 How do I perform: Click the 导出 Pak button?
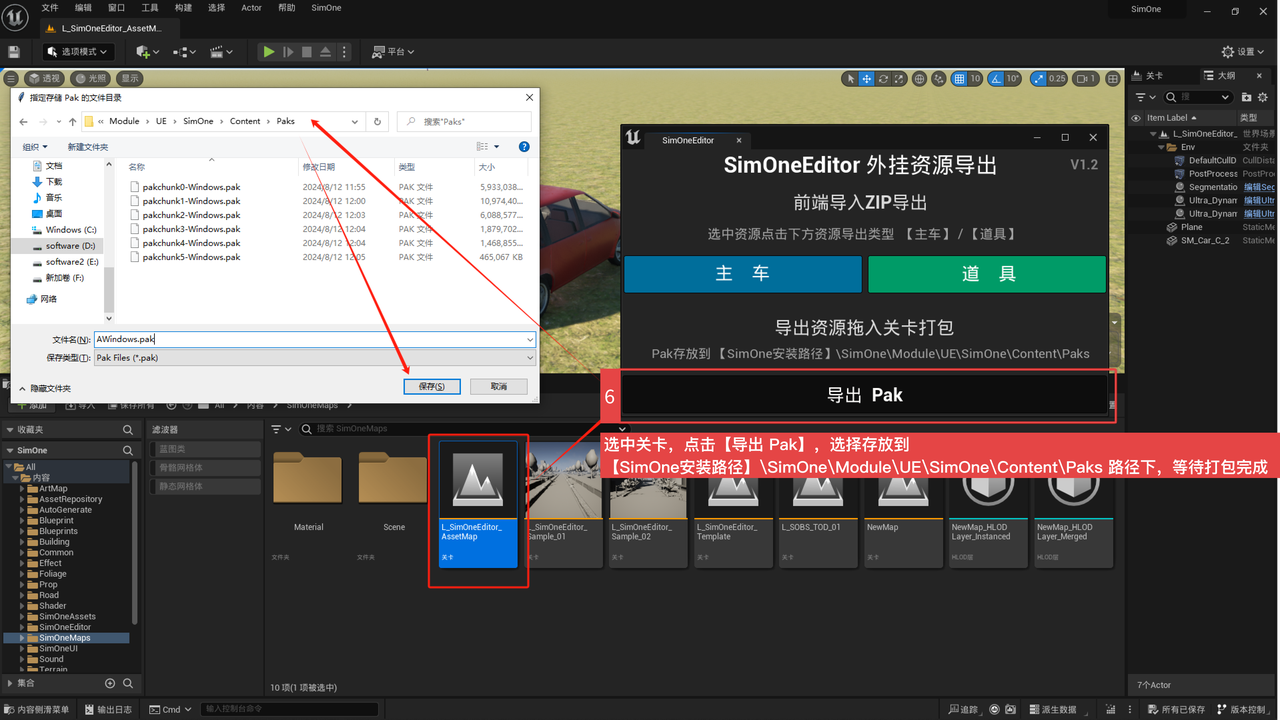coord(865,396)
